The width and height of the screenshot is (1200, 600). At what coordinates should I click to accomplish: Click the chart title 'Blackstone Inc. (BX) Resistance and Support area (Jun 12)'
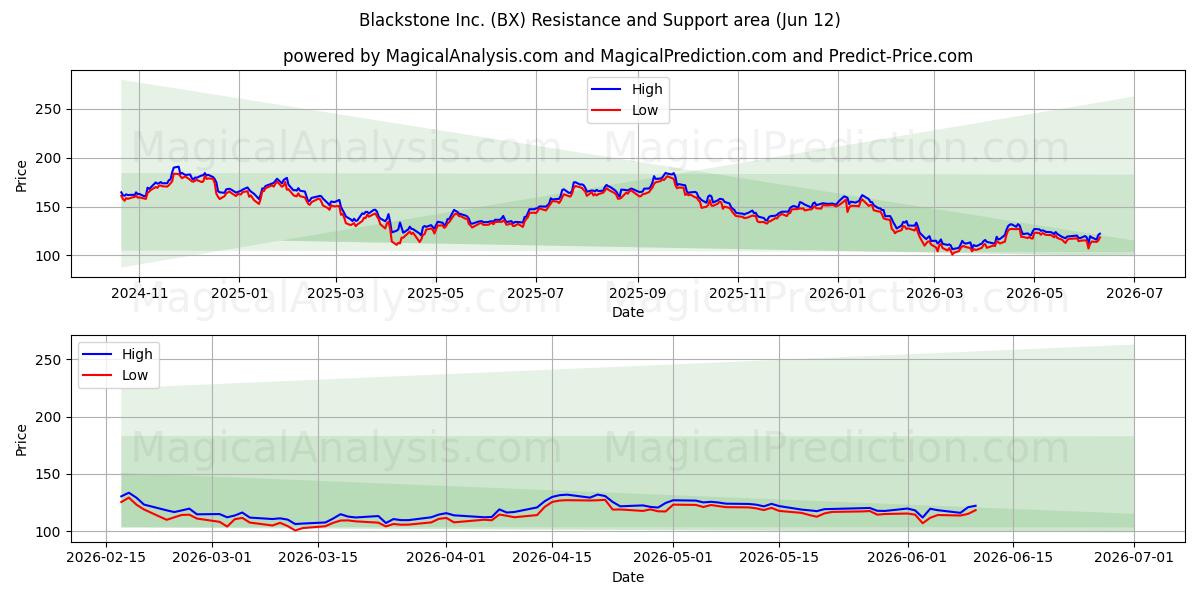pyautogui.click(x=600, y=20)
